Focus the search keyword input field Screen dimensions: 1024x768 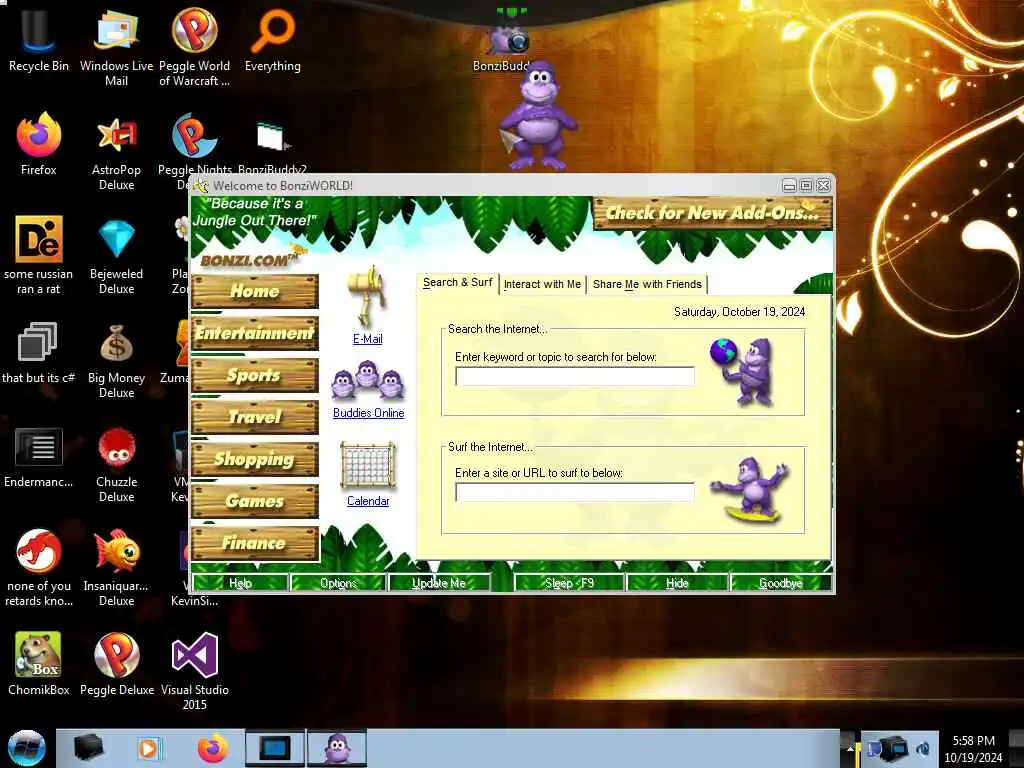click(575, 376)
